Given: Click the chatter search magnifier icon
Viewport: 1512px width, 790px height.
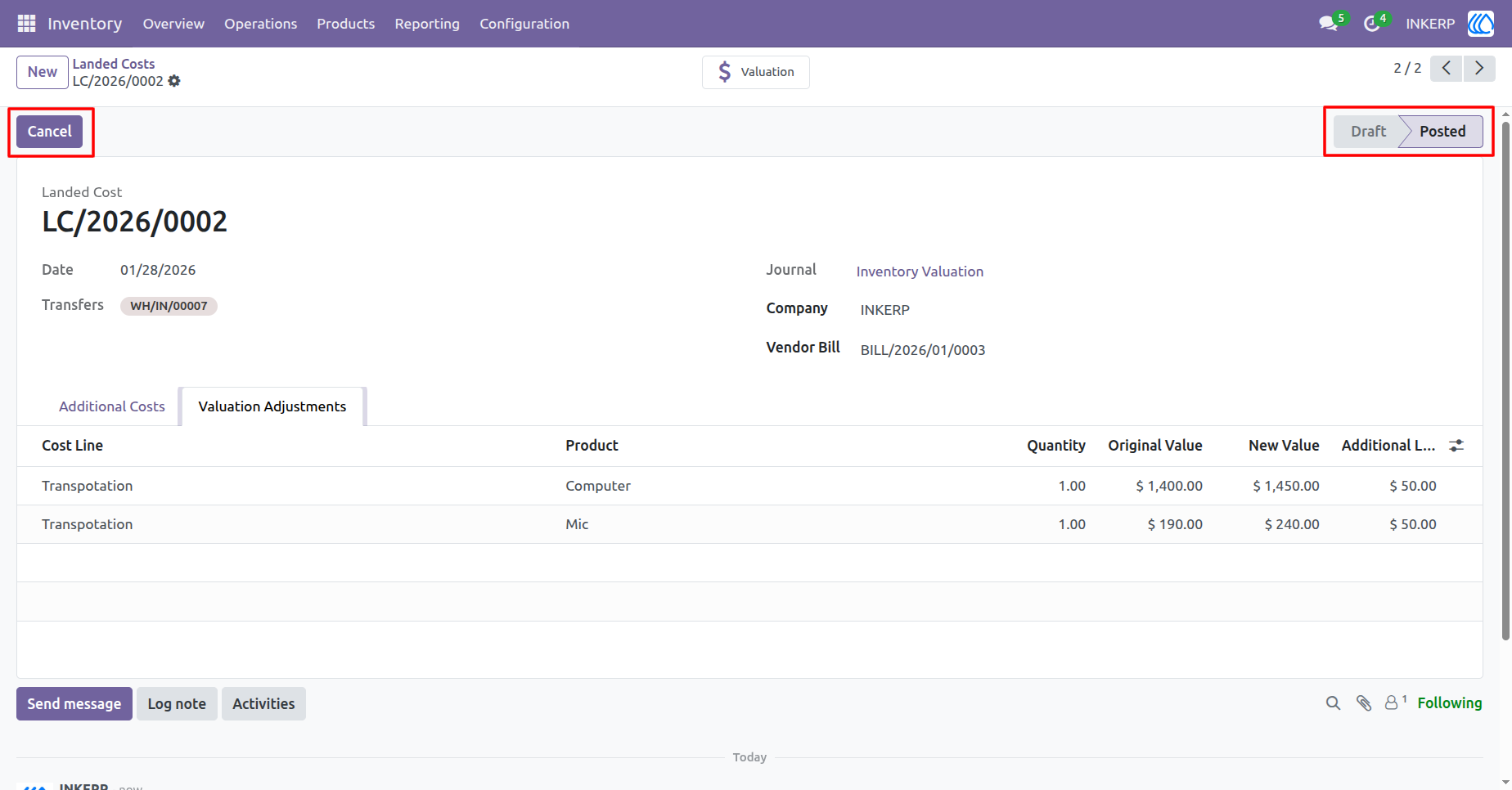Looking at the screenshot, I should point(1333,703).
